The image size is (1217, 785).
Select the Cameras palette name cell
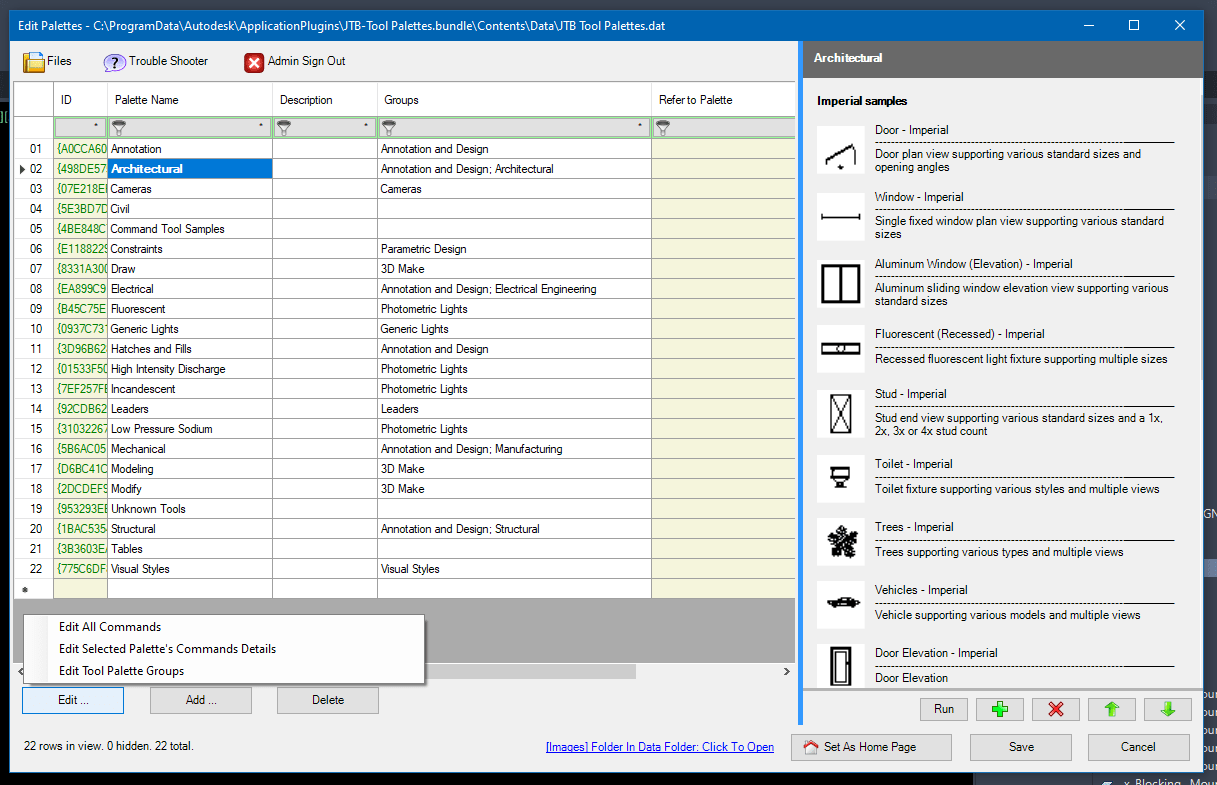point(190,189)
